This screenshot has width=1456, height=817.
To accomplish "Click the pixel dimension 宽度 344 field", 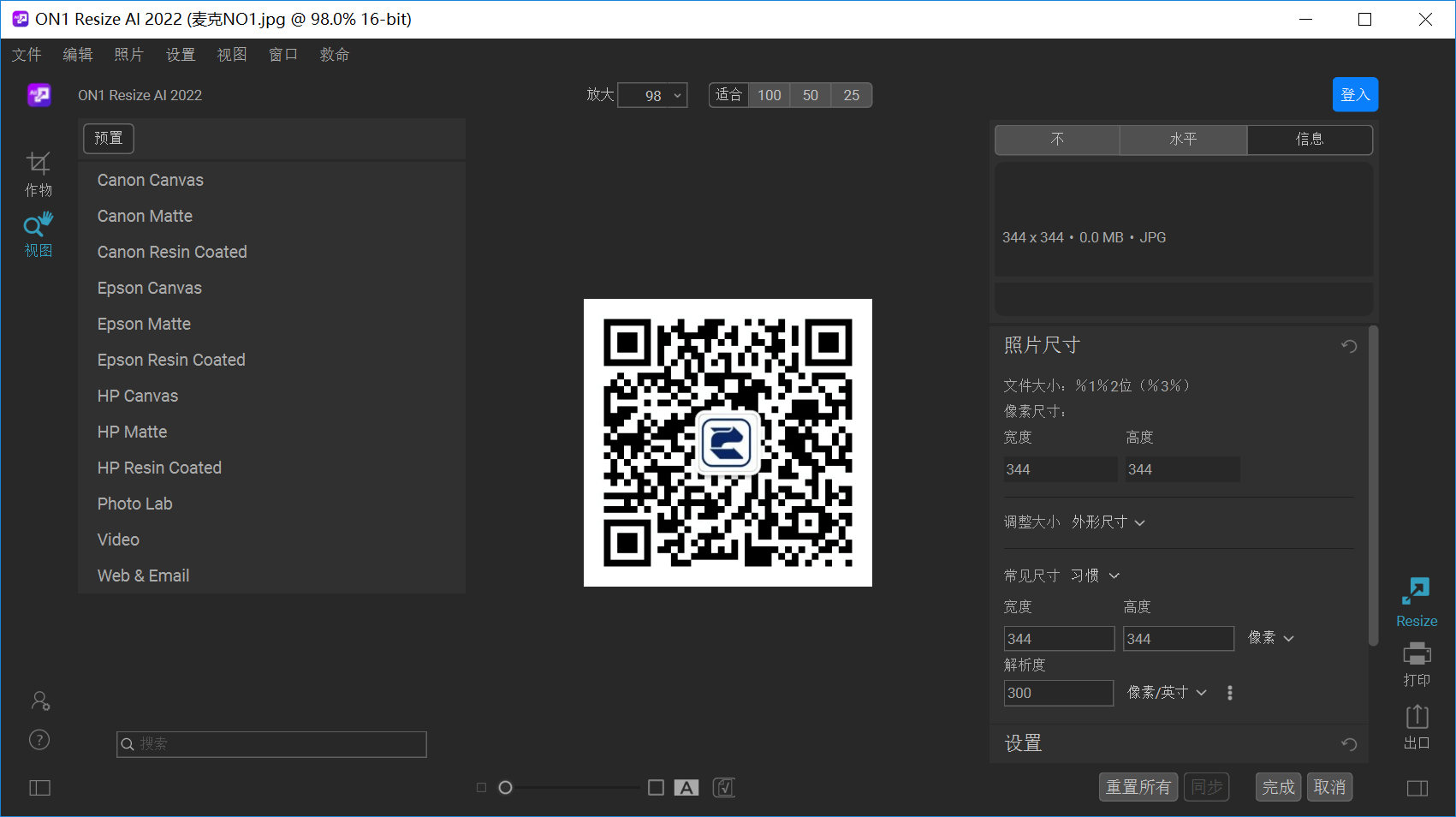I will [1061, 469].
